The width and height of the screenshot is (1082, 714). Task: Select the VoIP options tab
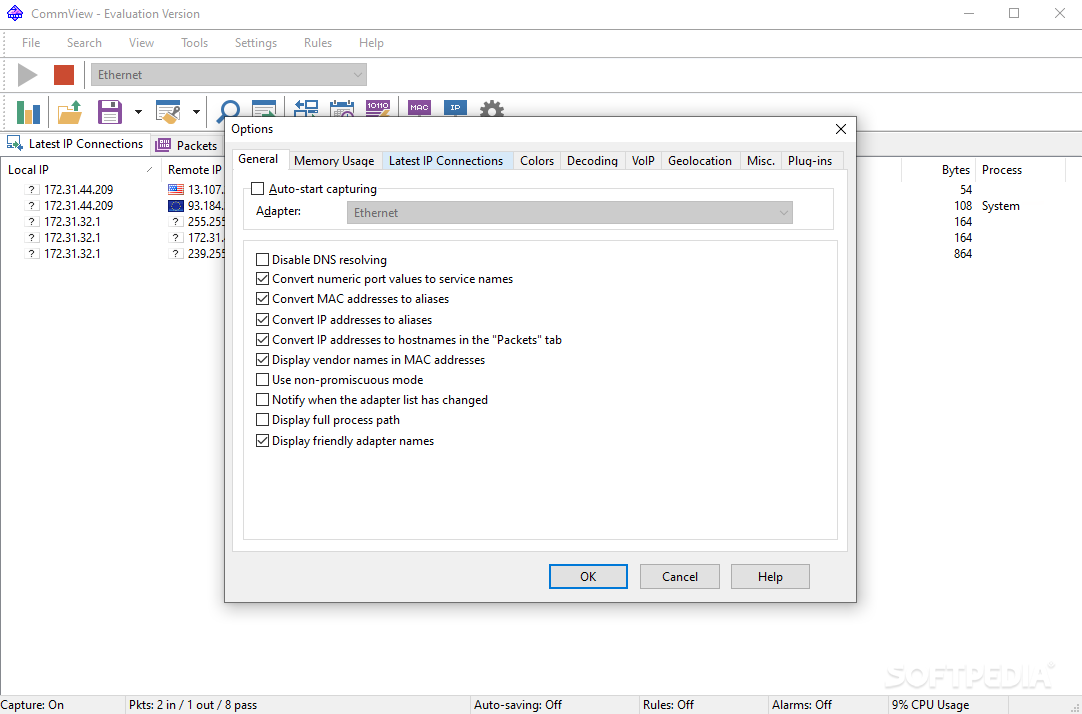click(x=643, y=161)
